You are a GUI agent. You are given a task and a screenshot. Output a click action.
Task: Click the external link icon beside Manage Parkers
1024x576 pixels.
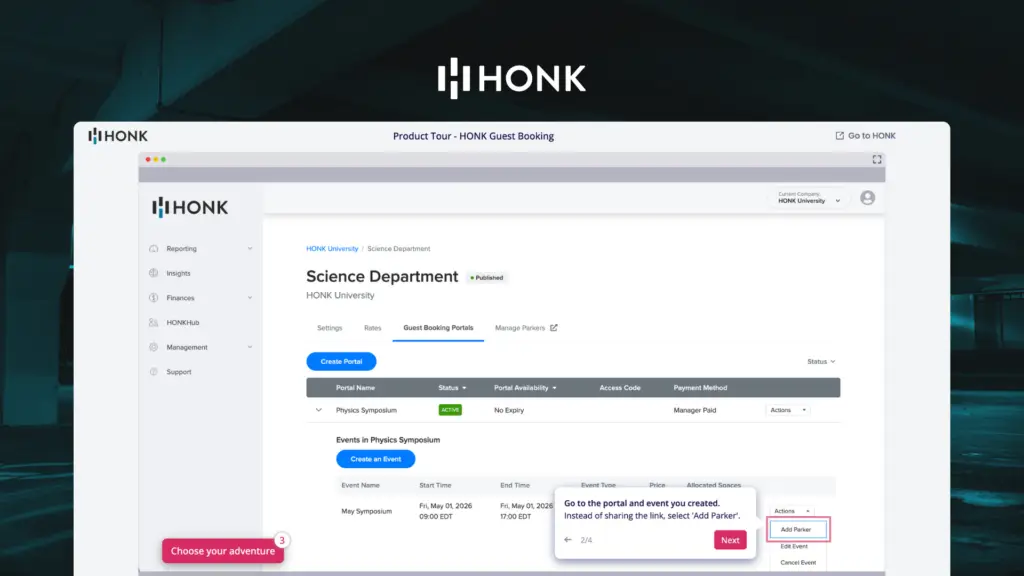coord(554,328)
